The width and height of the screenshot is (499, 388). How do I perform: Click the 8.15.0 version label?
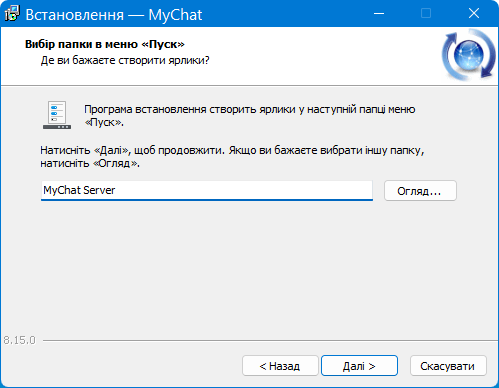19,340
